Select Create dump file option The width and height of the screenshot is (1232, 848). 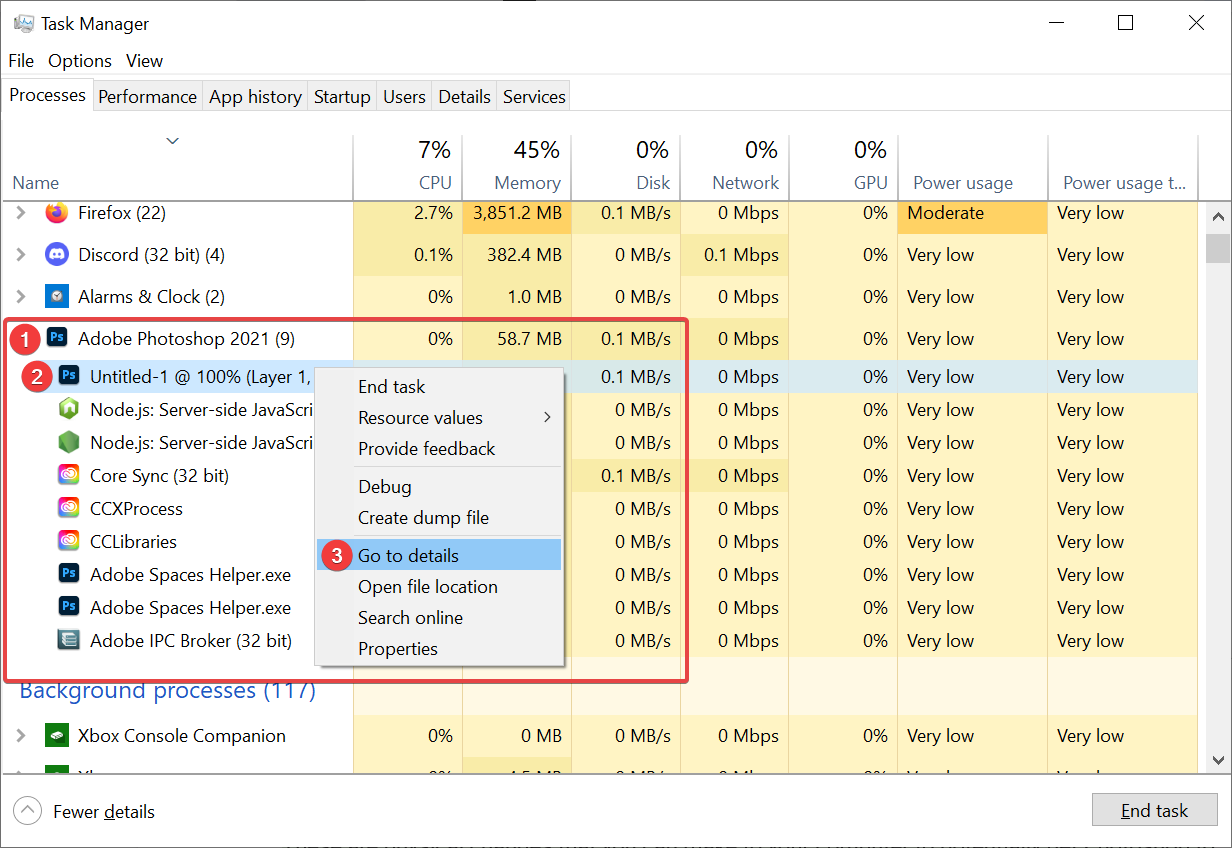tap(440, 517)
